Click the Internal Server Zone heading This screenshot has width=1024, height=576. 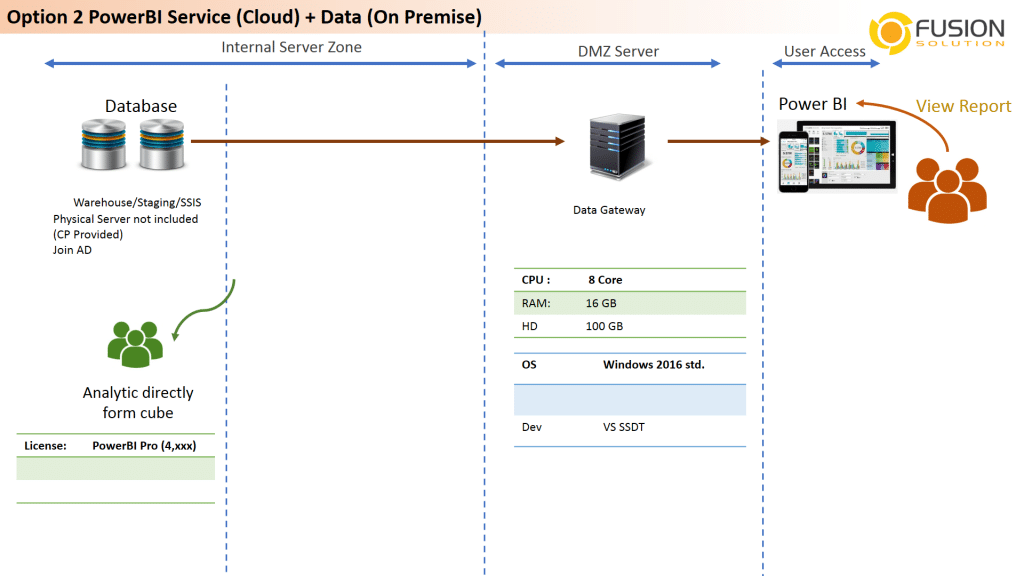click(291, 47)
